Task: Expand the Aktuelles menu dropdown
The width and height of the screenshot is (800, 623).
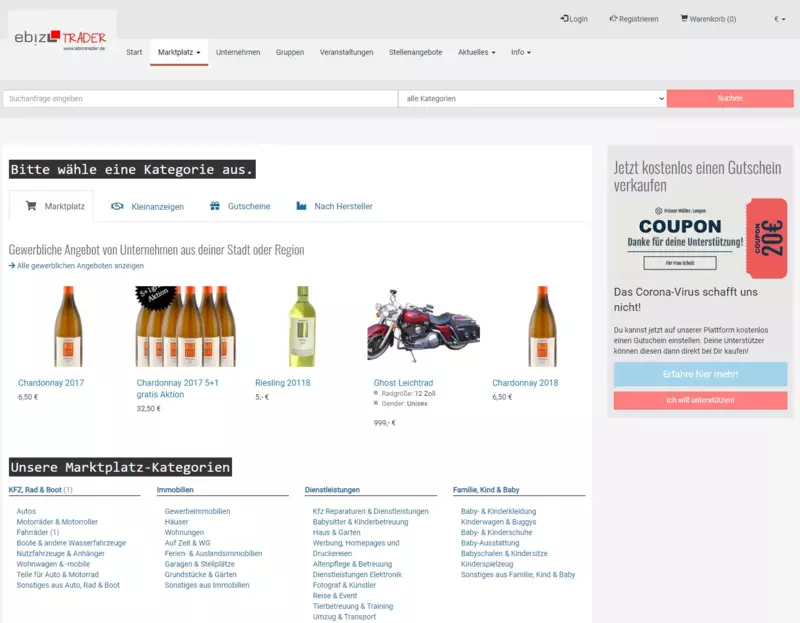Action: coord(476,52)
